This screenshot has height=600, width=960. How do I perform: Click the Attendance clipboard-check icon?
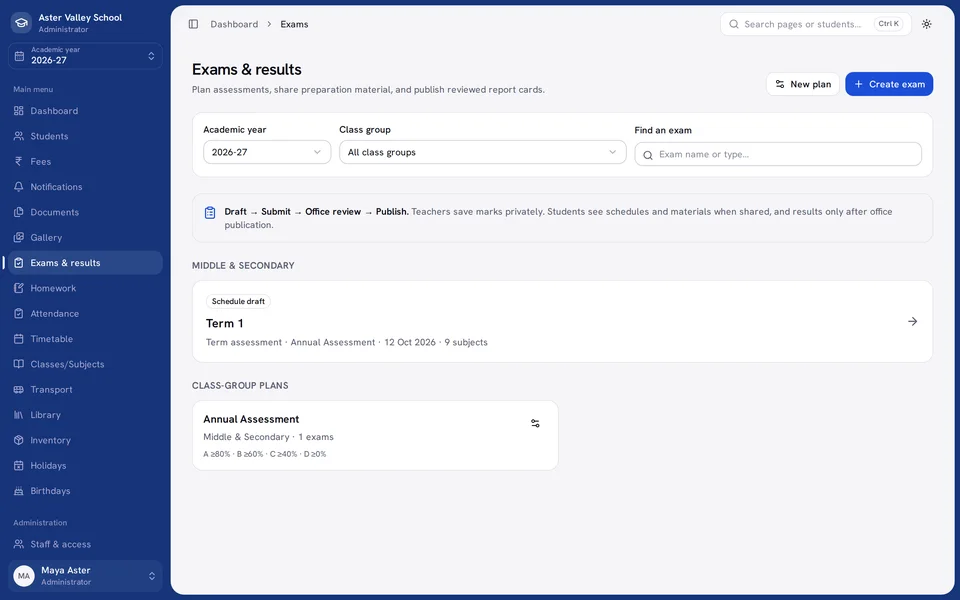tap(18, 313)
